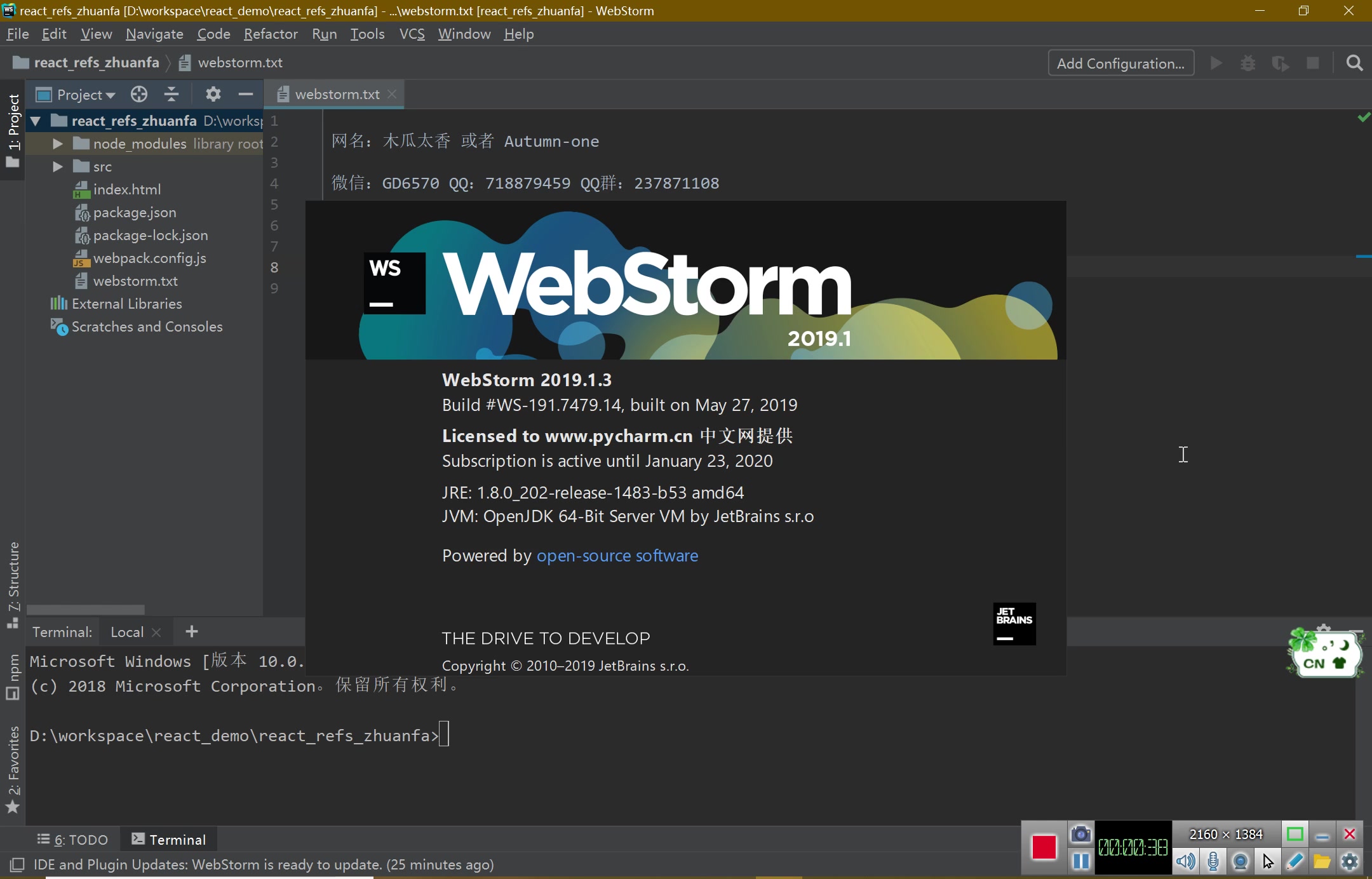The height and width of the screenshot is (879, 1372).
Task: Toggle the 2: Favorites side tool window
Action: point(13,769)
